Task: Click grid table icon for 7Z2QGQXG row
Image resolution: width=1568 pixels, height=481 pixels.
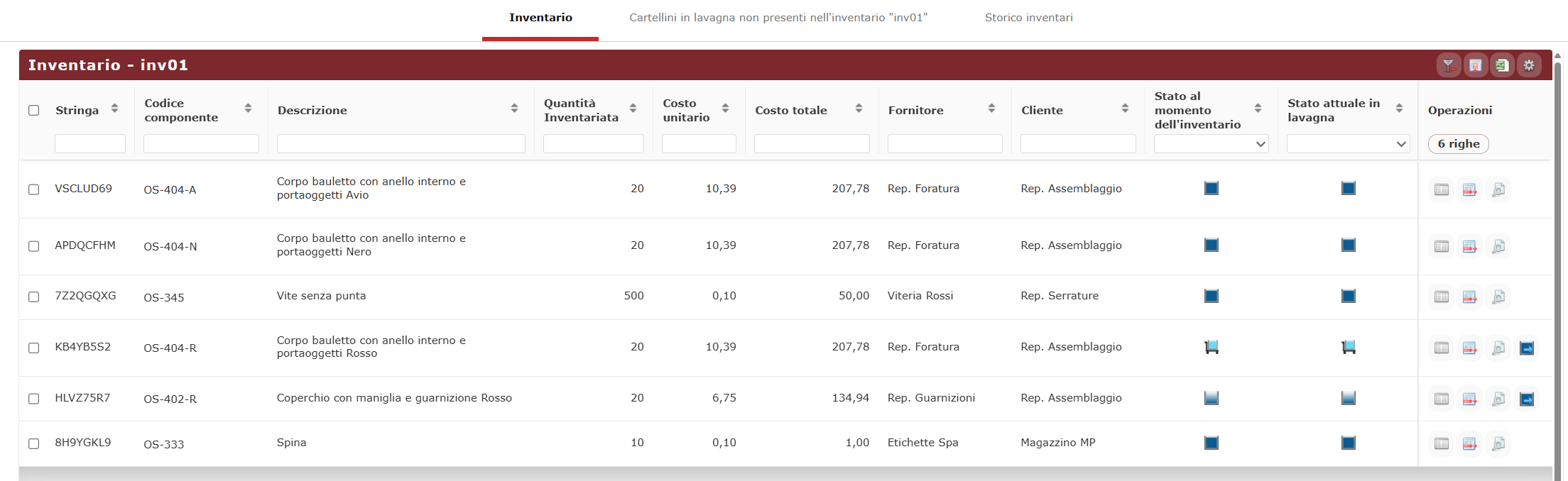Action: click(1442, 297)
